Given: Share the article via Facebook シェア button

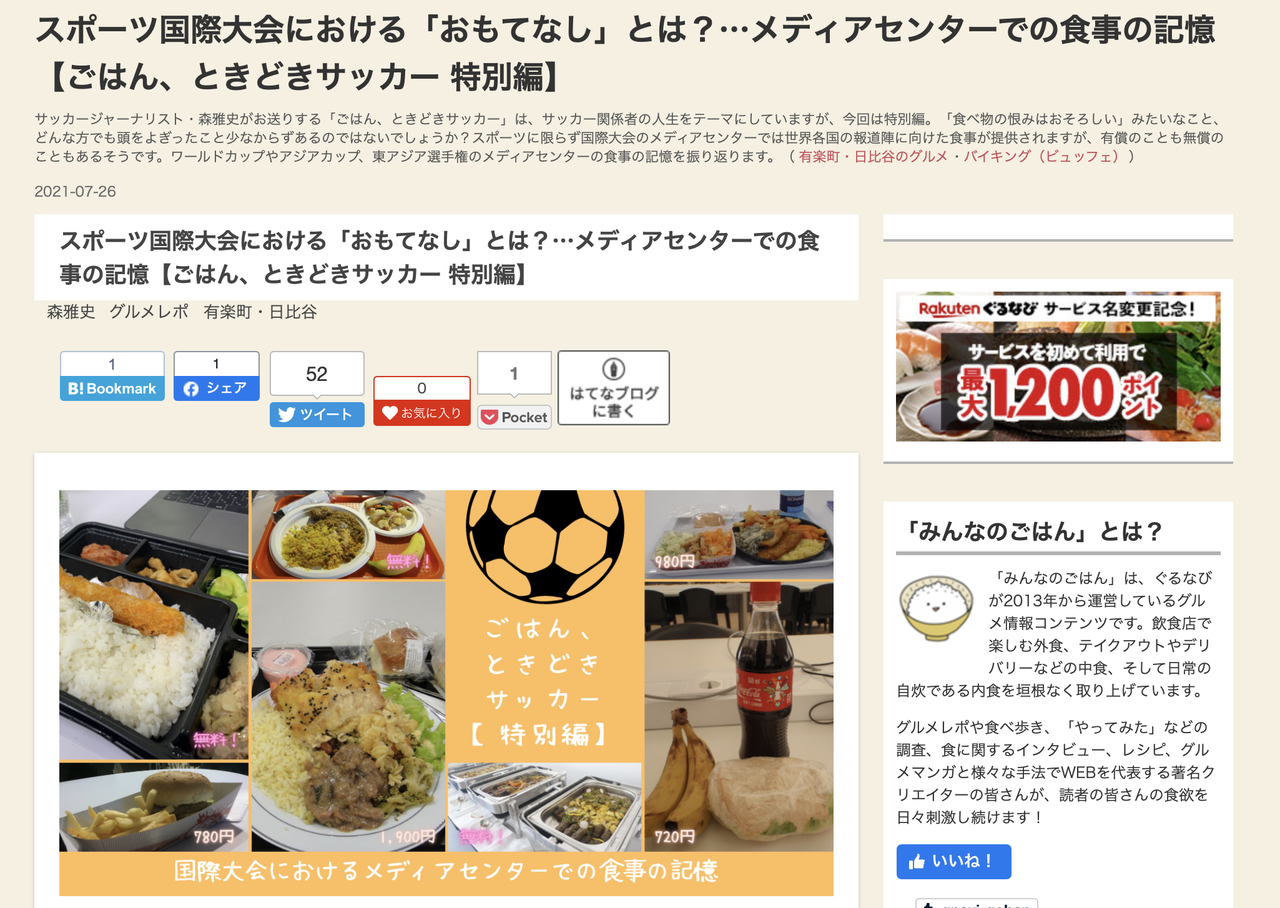Looking at the screenshot, I should (216, 388).
